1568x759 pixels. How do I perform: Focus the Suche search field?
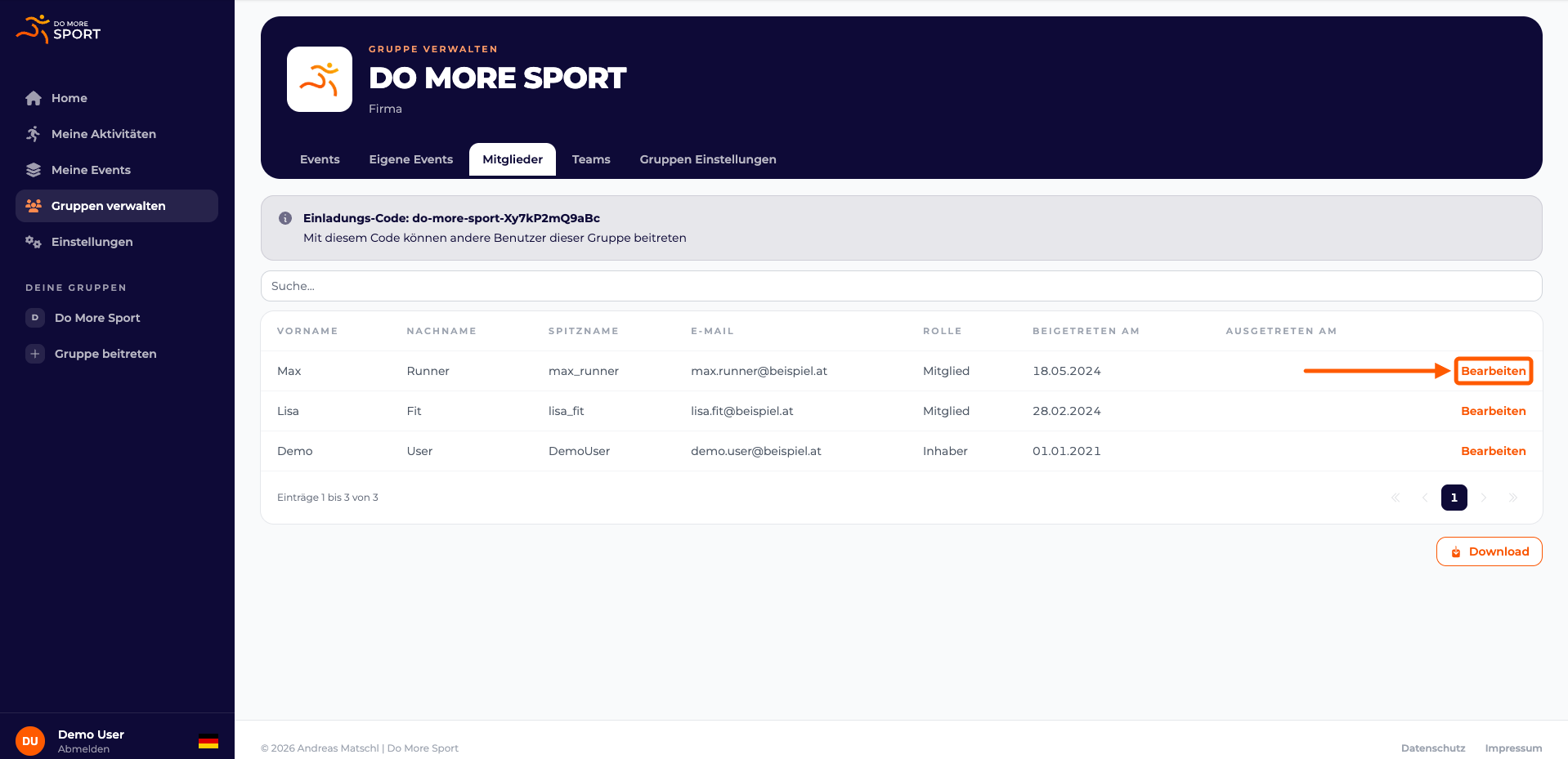pos(902,286)
